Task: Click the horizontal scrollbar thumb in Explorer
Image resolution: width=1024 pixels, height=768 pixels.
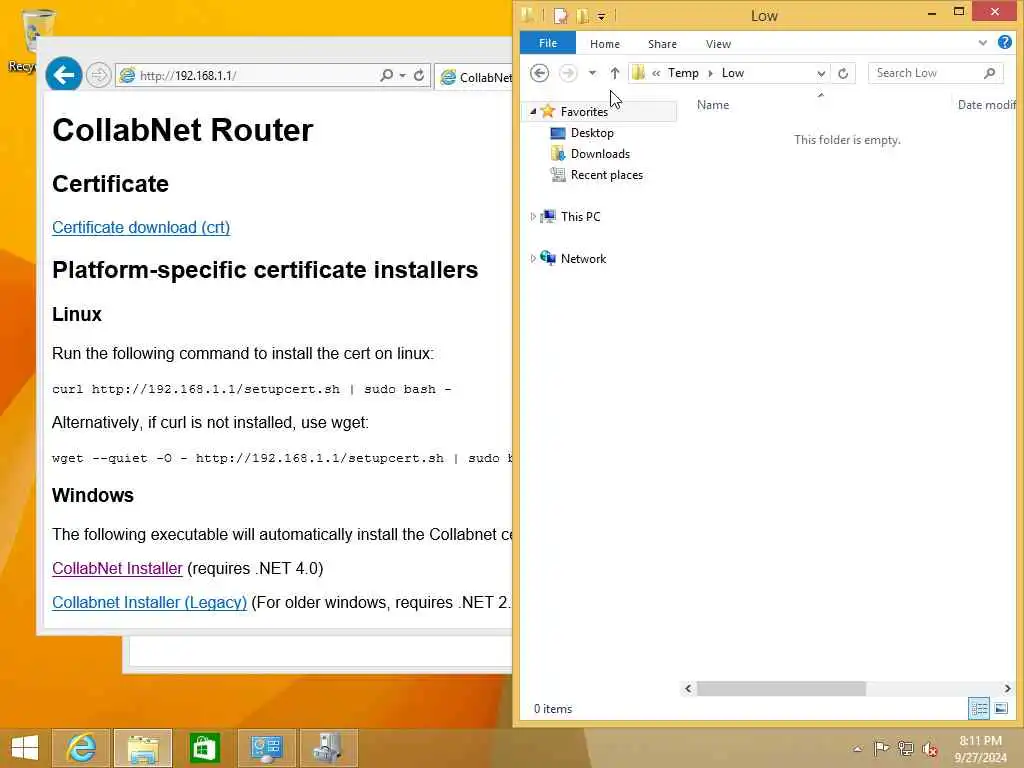Action: click(x=781, y=688)
